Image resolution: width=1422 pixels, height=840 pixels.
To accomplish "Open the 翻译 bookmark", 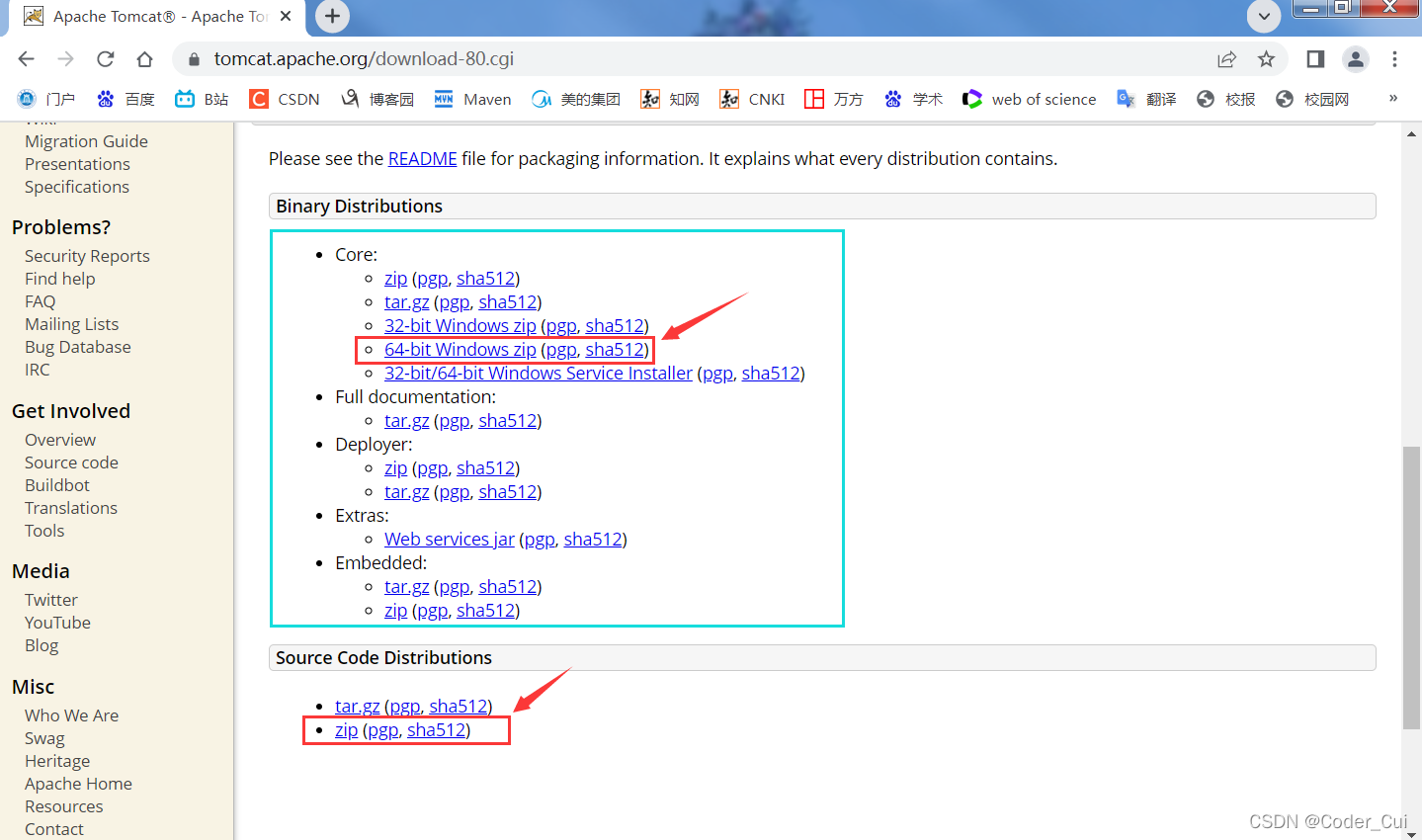I will [x=1146, y=99].
